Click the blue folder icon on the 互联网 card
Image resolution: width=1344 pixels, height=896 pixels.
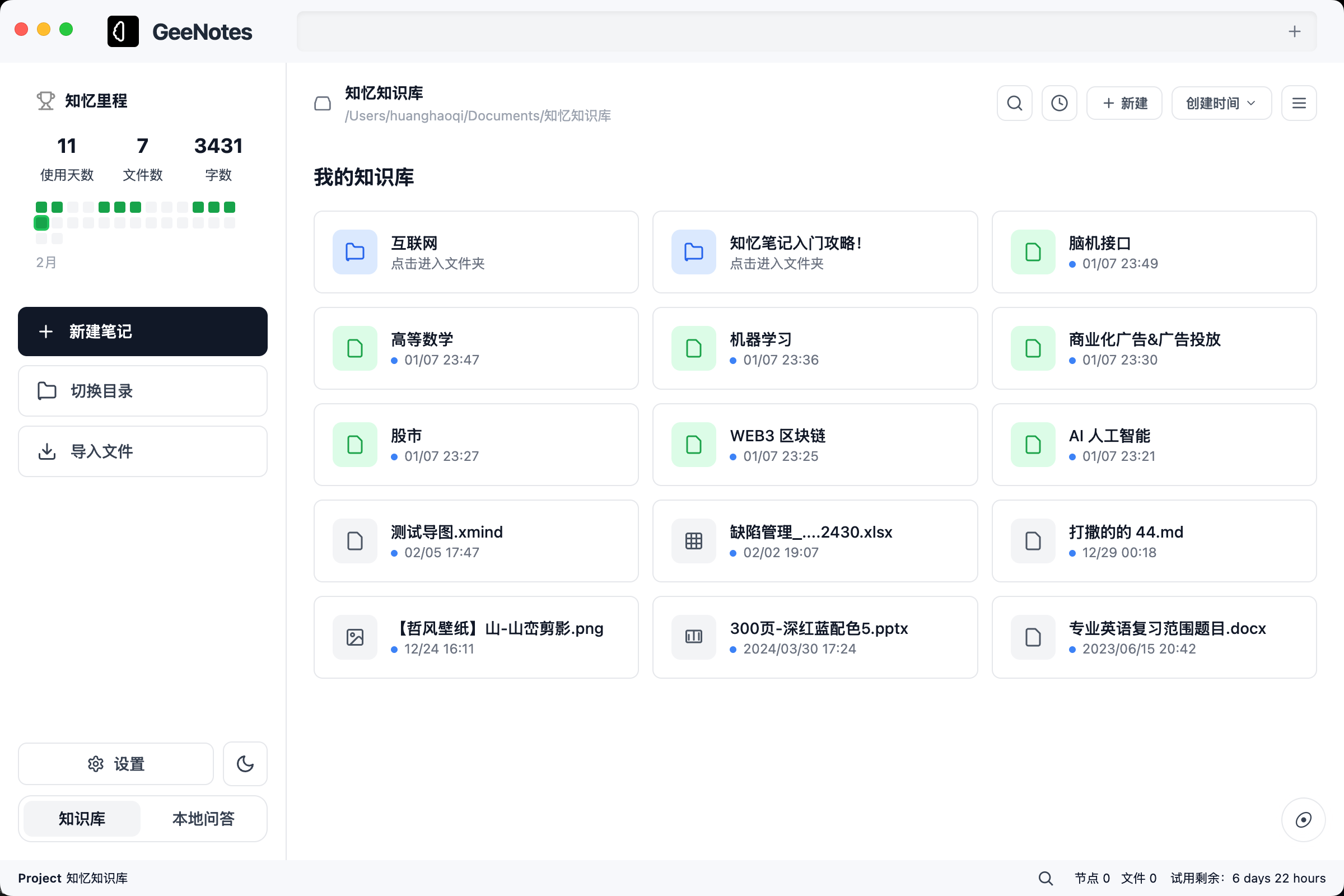point(354,251)
